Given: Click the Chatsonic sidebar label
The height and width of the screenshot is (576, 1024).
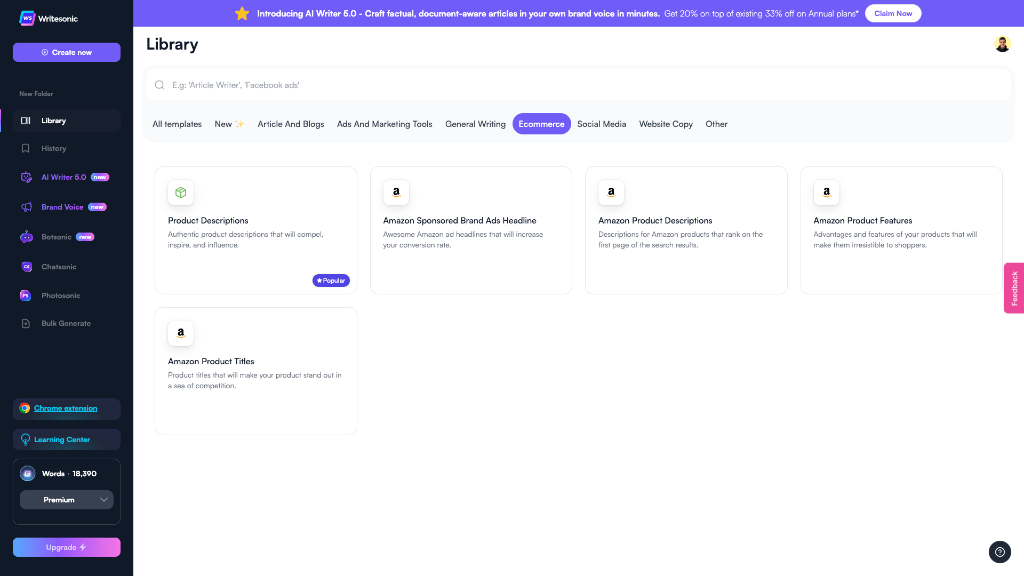Looking at the screenshot, I should click(x=59, y=266).
